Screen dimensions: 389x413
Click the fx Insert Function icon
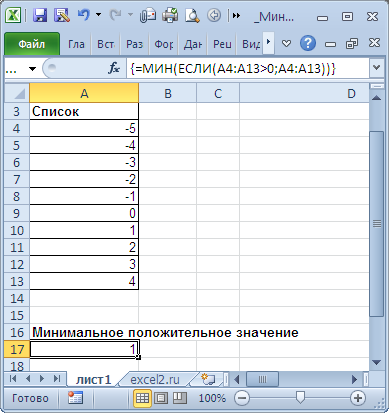(x=114, y=68)
